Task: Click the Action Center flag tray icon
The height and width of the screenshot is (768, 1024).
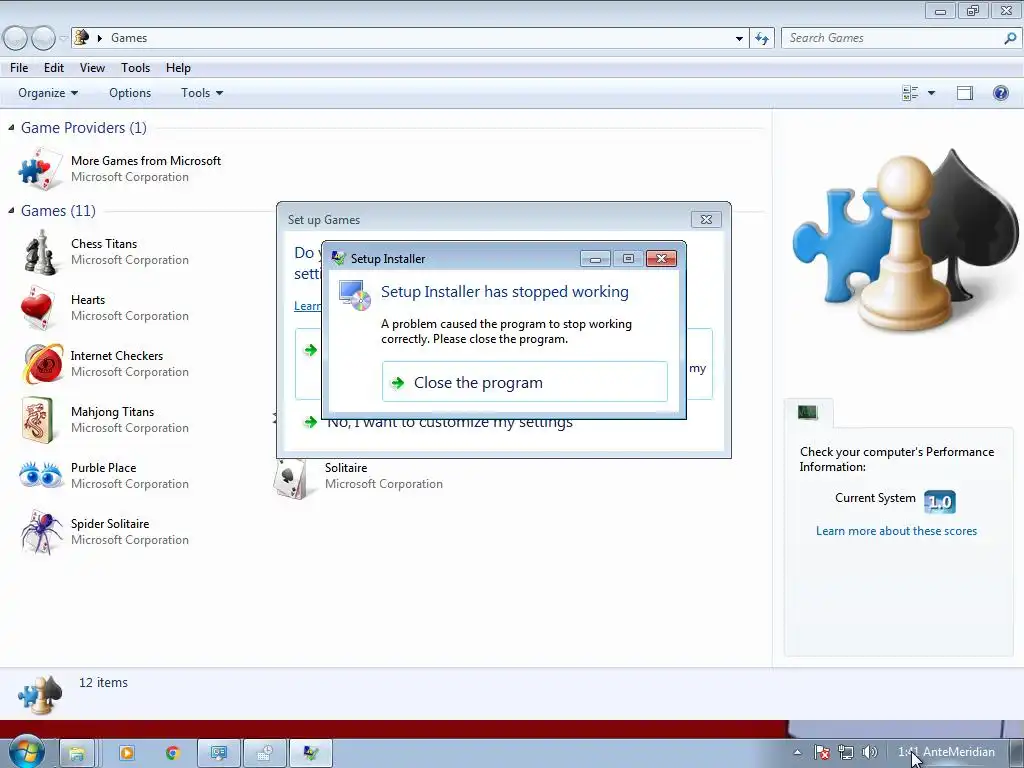Action: click(822, 752)
